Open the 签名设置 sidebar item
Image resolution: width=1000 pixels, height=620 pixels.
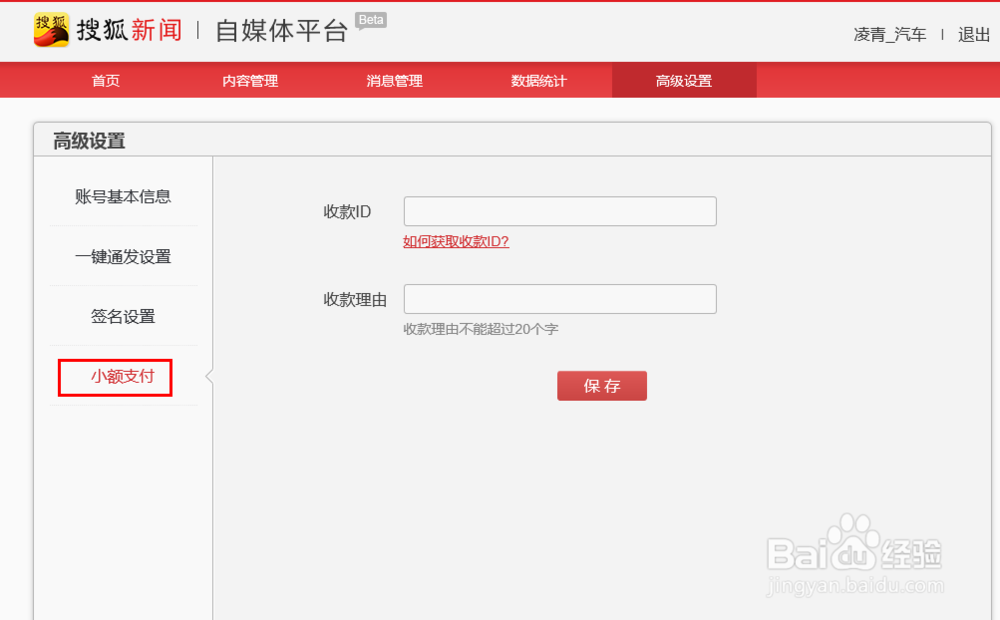coord(122,317)
